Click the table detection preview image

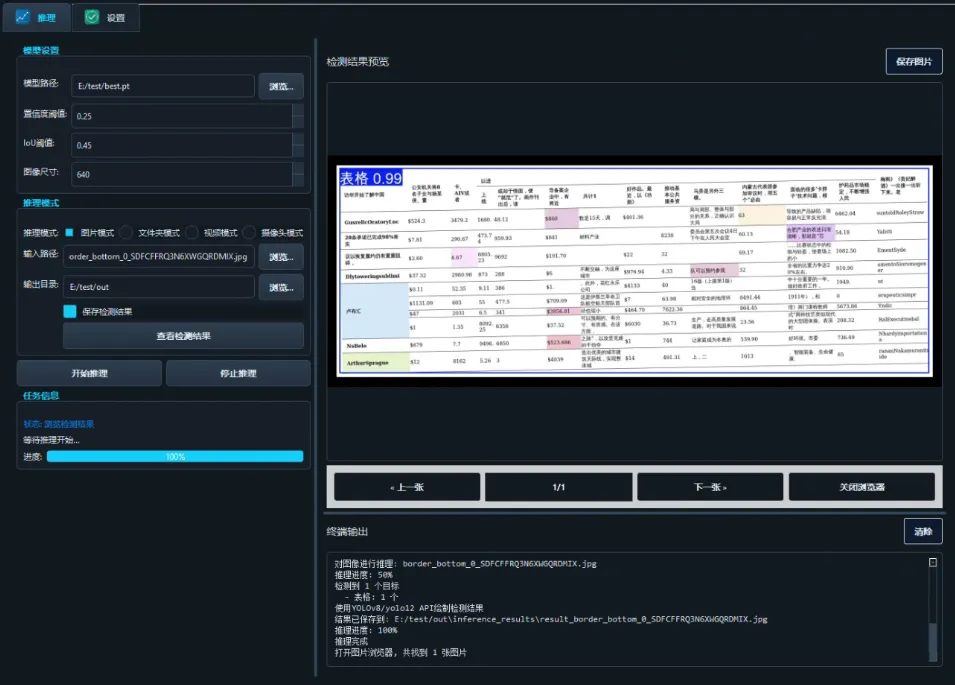634,273
